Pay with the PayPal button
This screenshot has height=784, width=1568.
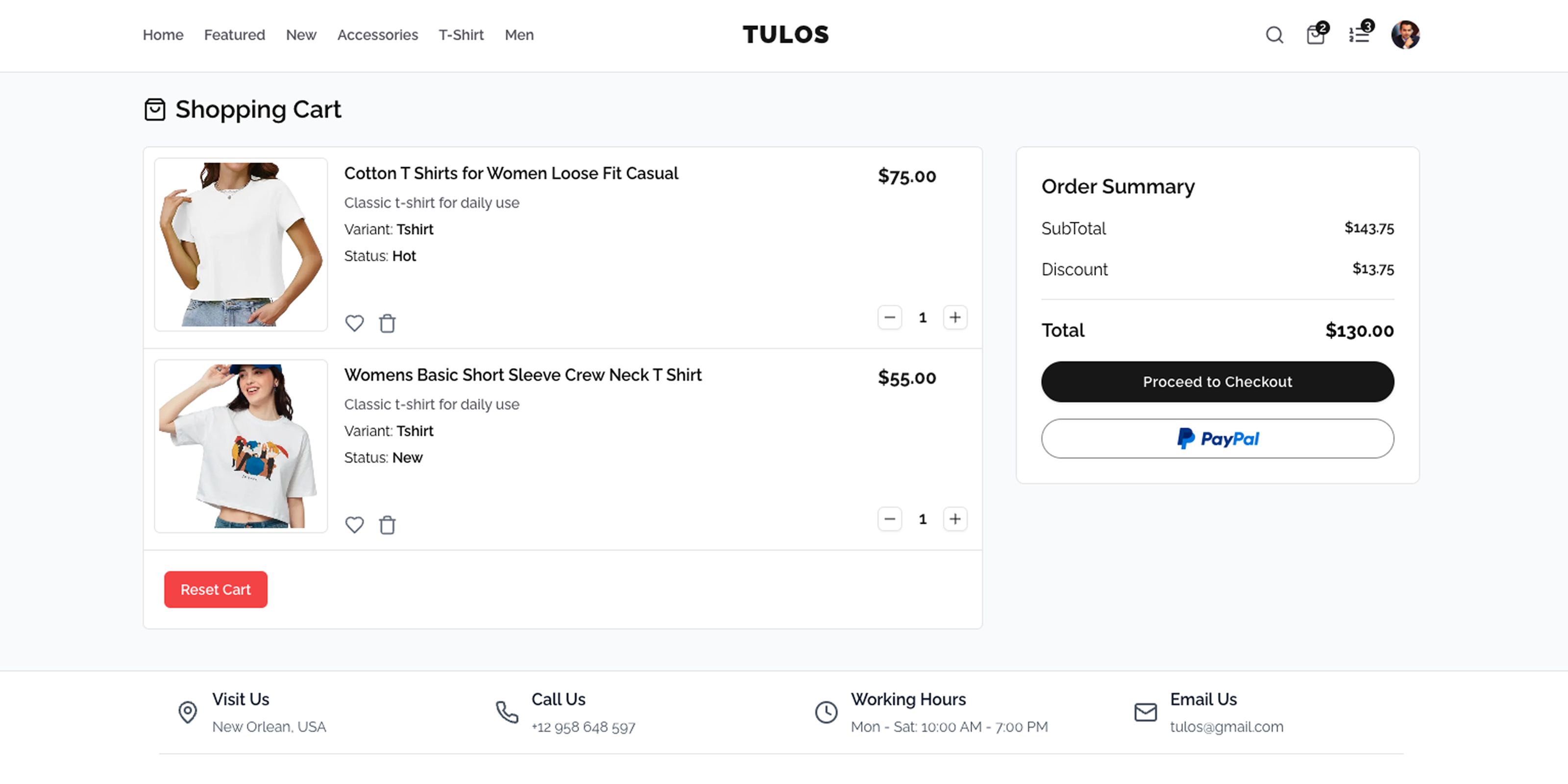click(x=1217, y=438)
